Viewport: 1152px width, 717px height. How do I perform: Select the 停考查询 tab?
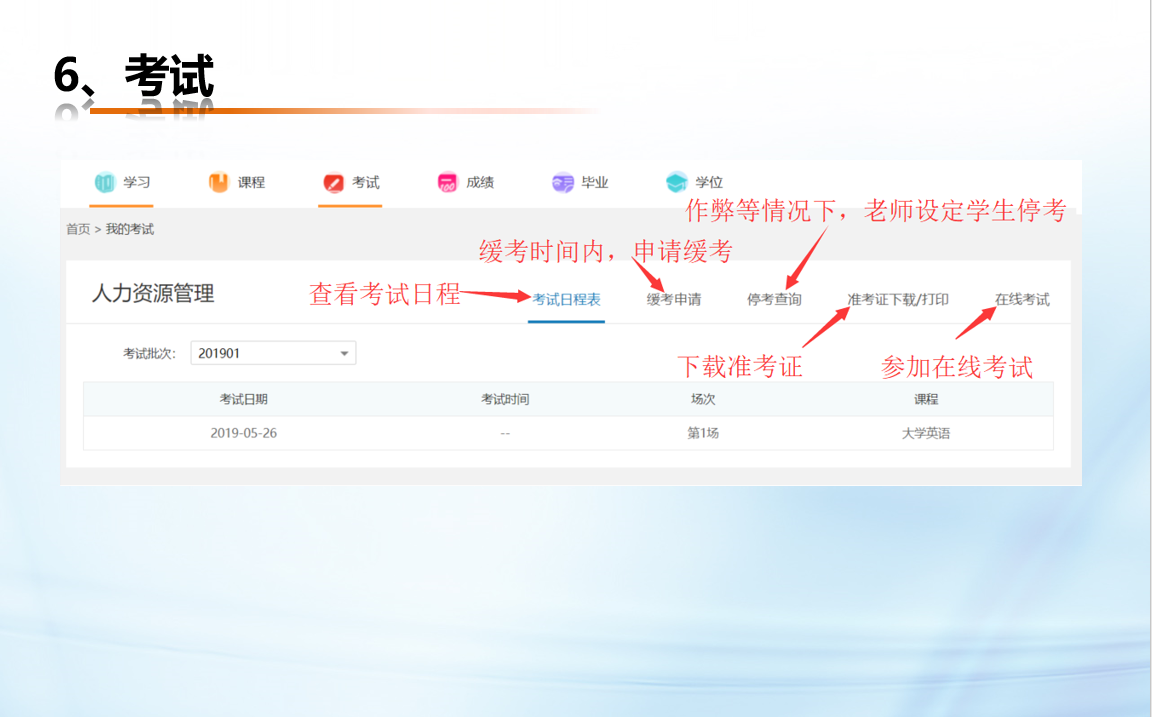coord(774,300)
